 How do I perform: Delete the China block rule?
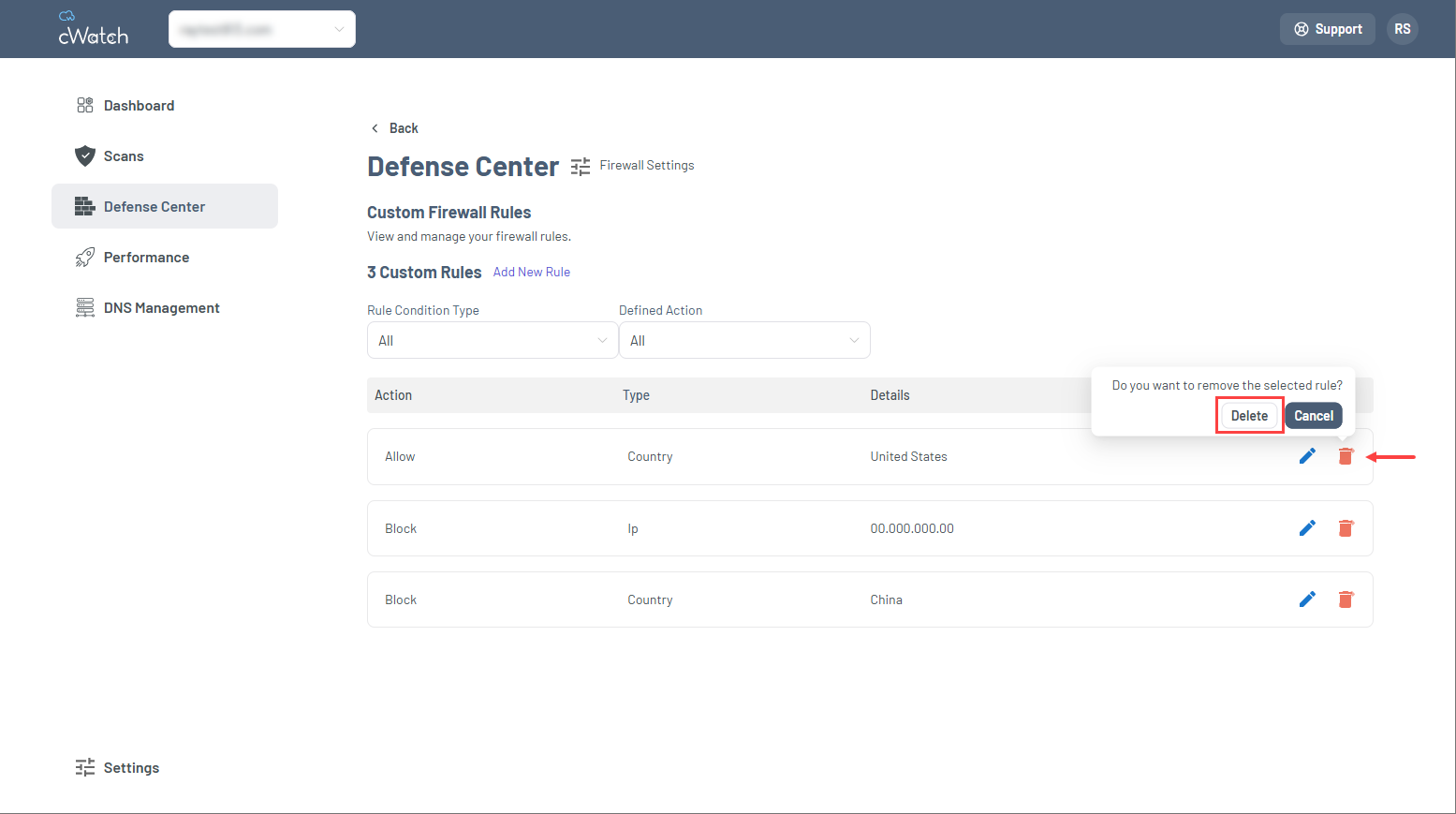pos(1346,599)
